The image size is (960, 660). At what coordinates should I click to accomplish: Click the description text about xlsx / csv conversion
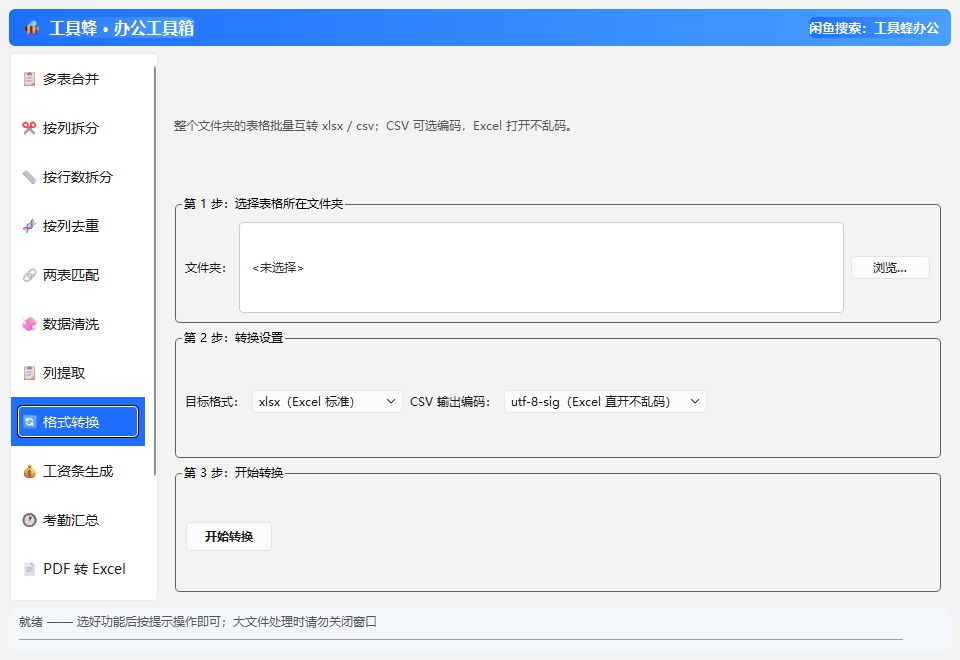click(x=373, y=126)
